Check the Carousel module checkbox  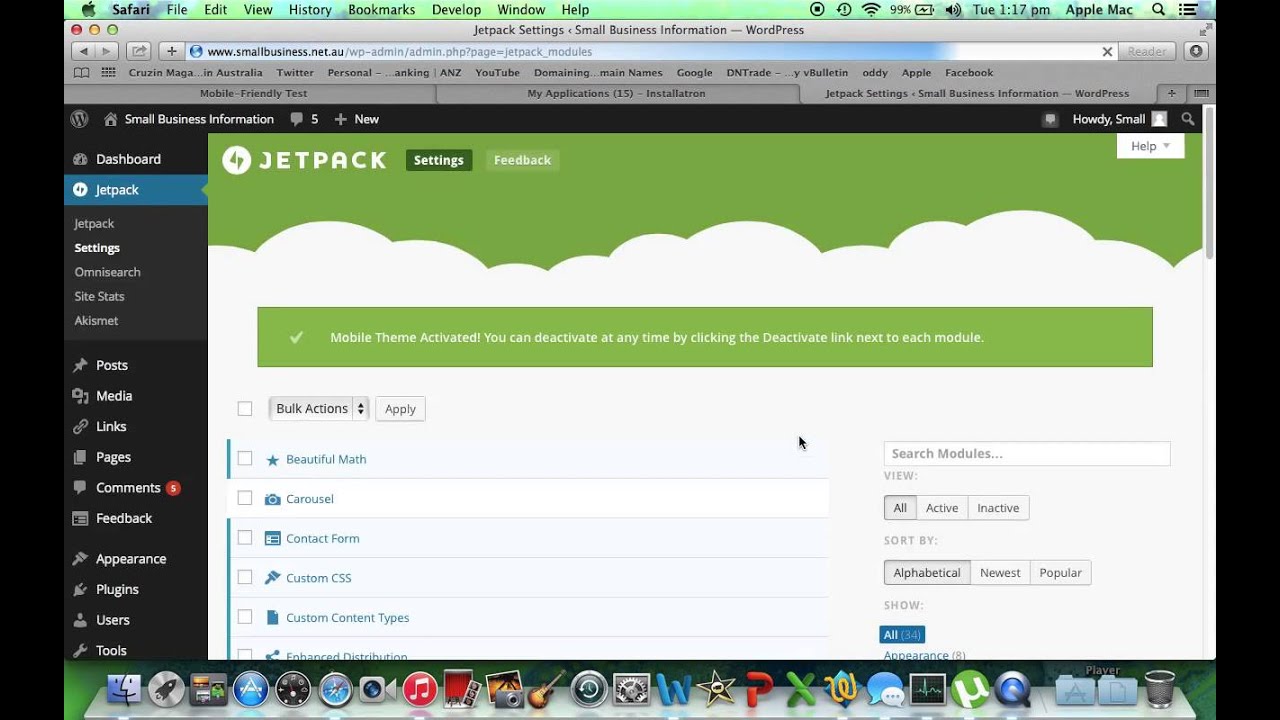tap(245, 498)
